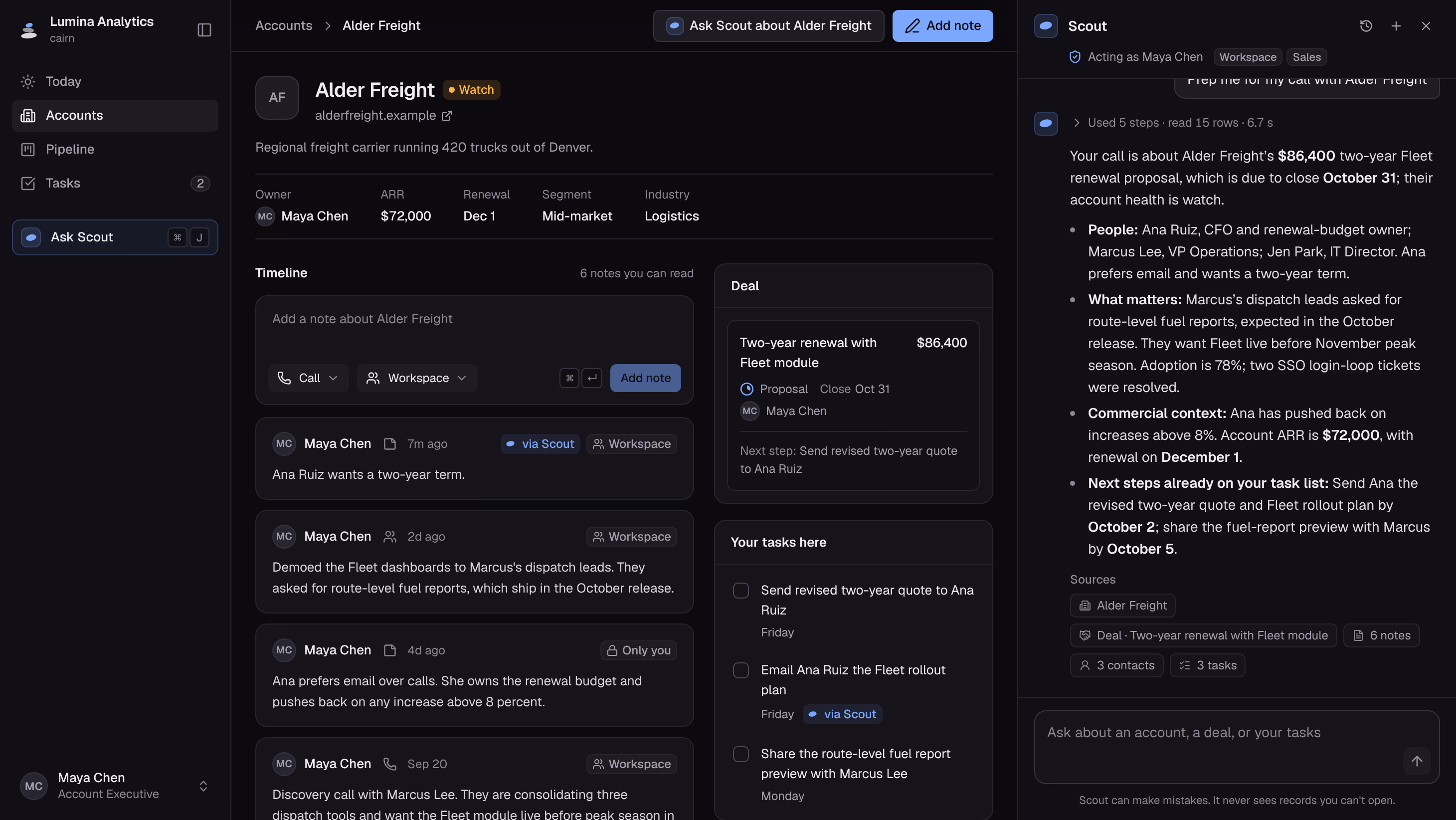Open the Two-year renewal with Fleet module deal
Image resolution: width=1456 pixels, height=820 pixels.
click(x=853, y=405)
